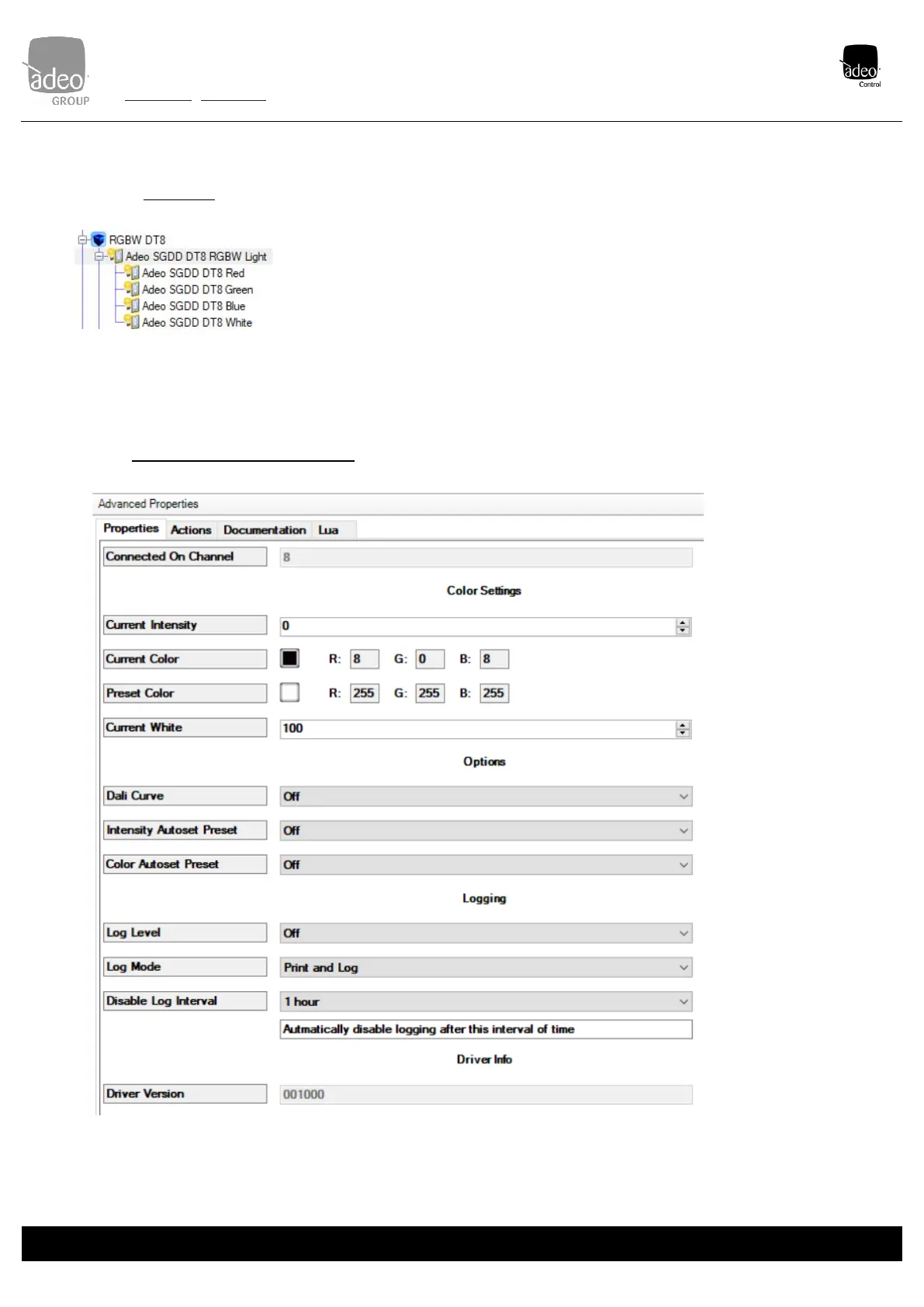
Task: Click the Color Autoset Preset label
Action: (185, 864)
